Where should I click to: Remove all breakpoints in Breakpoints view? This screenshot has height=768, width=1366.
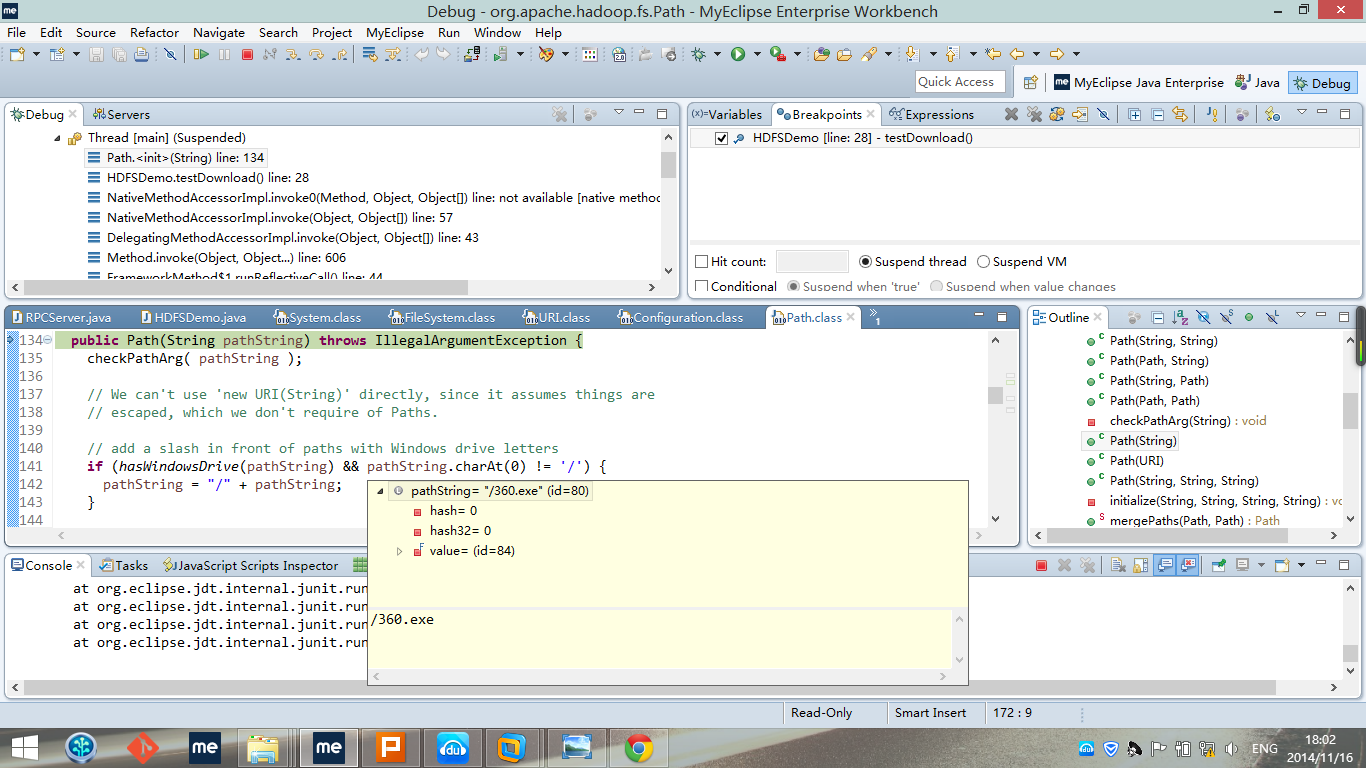coord(1034,114)
